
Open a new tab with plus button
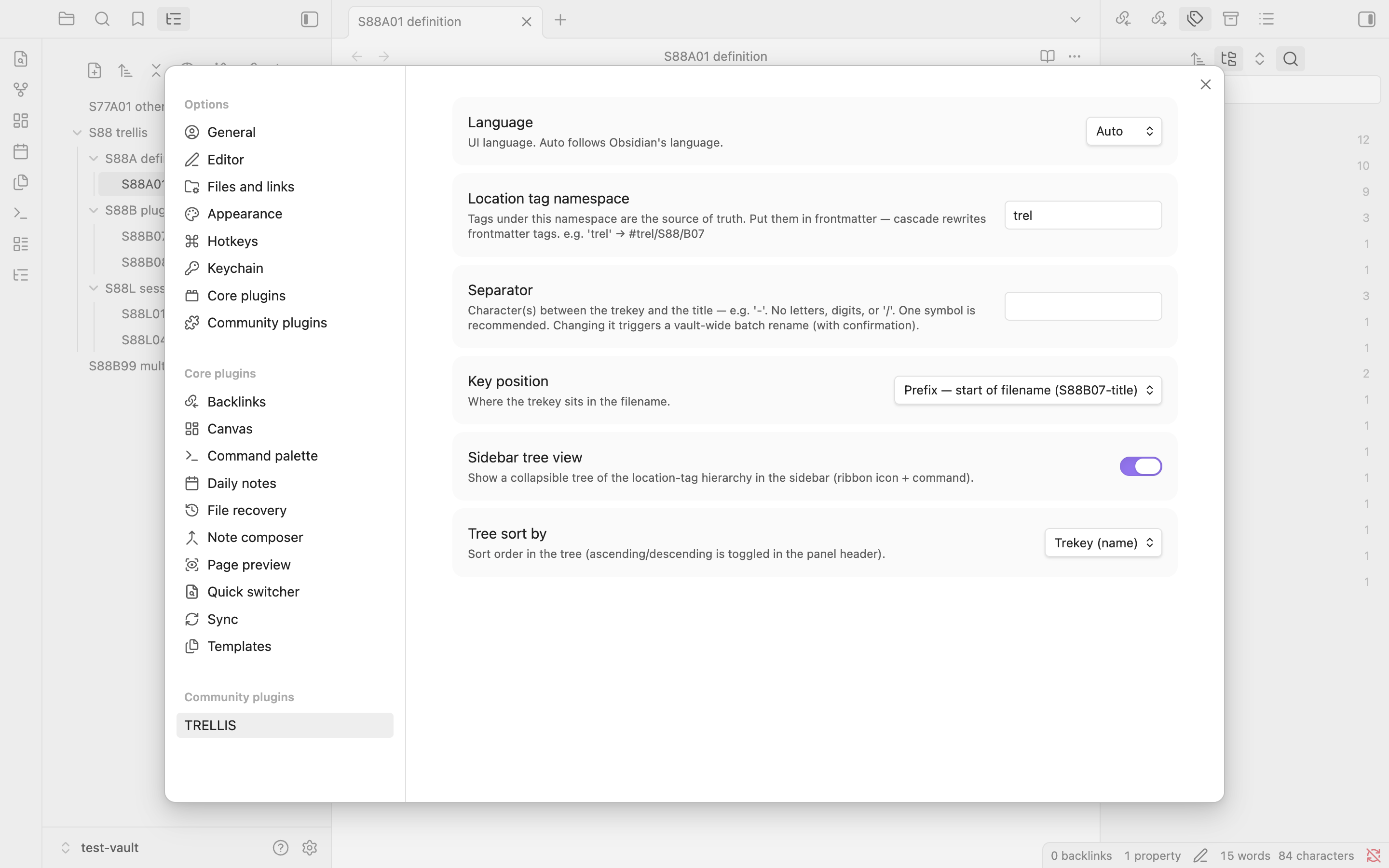point(560,20)
